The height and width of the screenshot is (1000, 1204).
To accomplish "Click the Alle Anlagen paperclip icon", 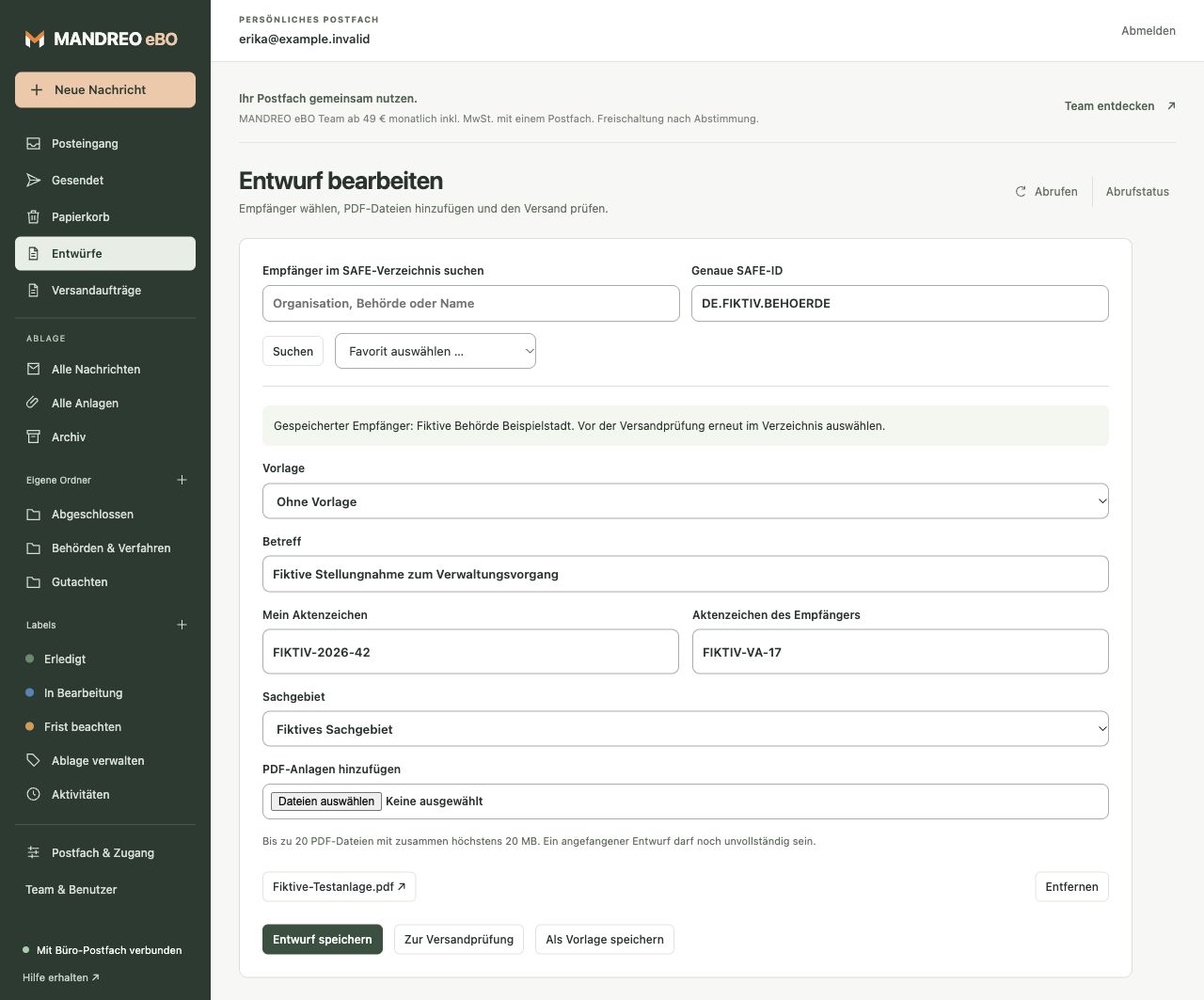I will click(34, 404).
